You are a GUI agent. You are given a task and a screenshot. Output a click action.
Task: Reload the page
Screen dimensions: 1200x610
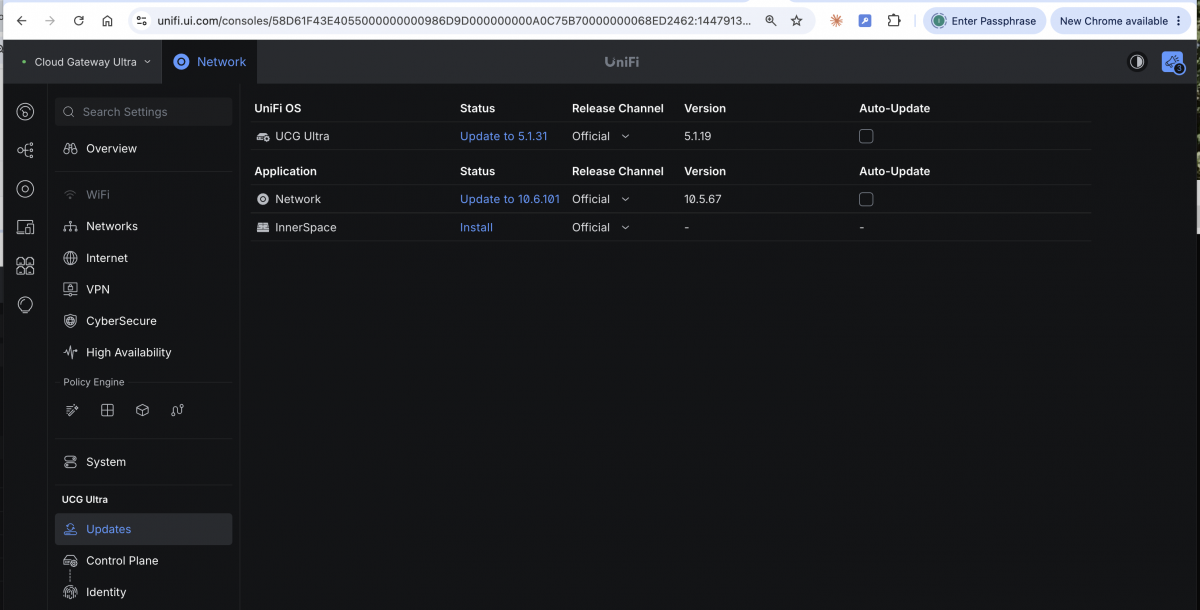coord(78,20)
